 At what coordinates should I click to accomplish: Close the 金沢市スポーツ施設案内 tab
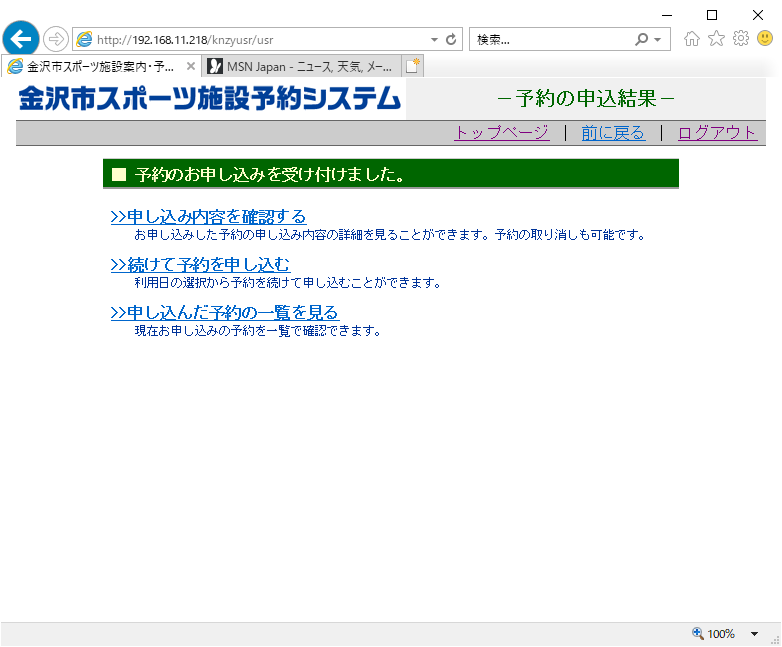pyautogui.click(x=191, y=66)
